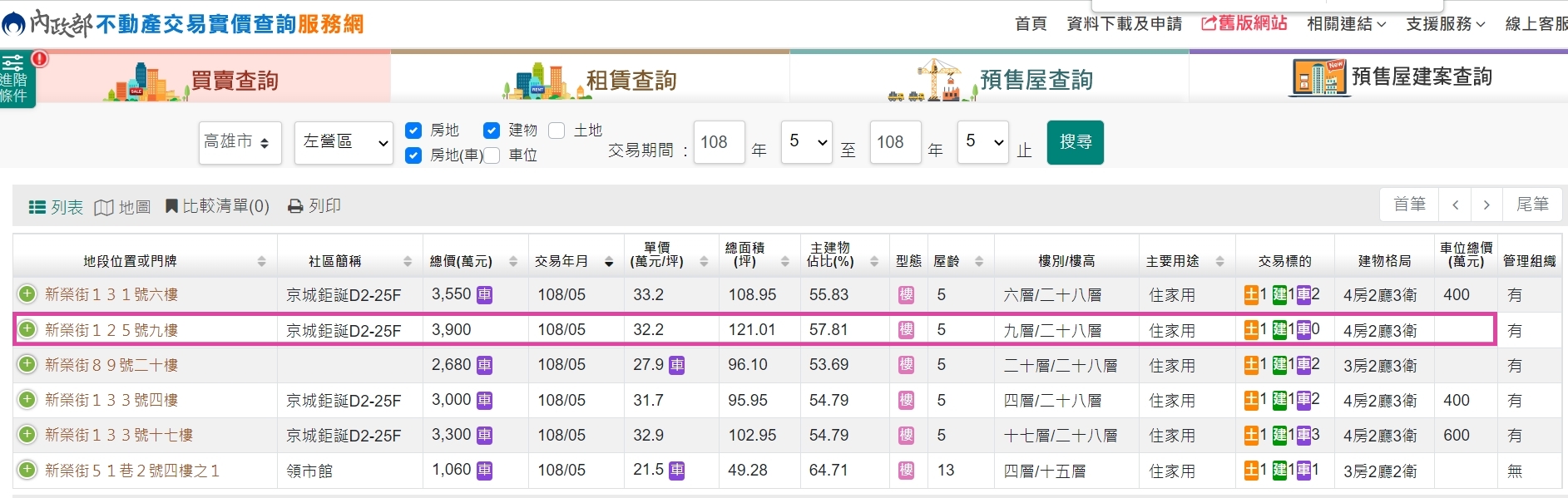Switch to the 預售屋建案查詢 tab
This screenshot has height=498, width=1568.
coord(1378,77)
